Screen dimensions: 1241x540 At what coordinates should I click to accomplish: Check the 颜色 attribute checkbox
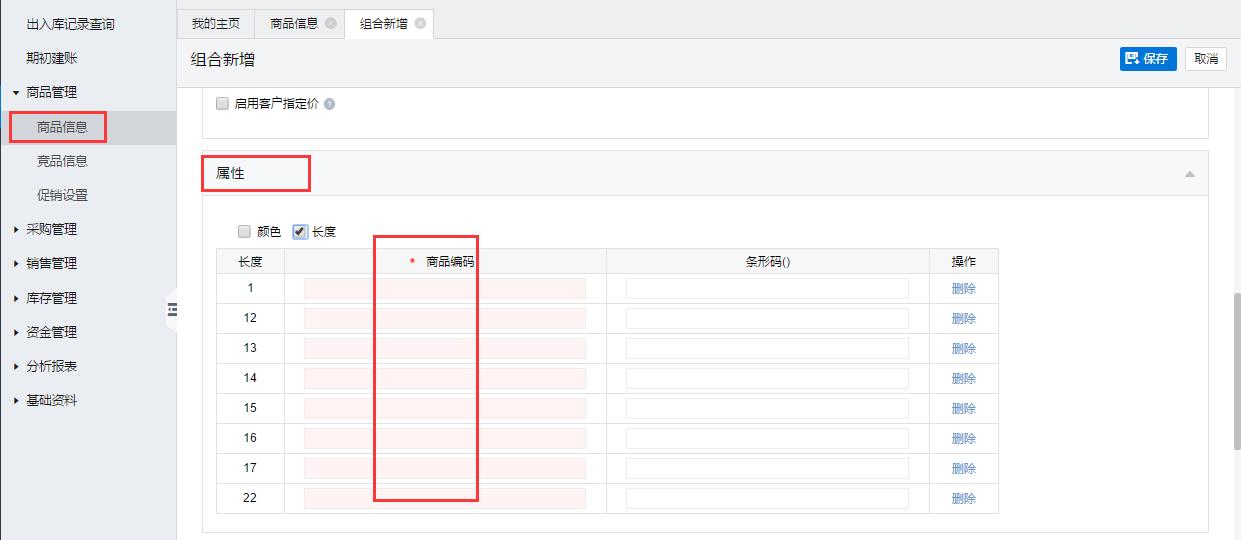[x=244, y=232]
